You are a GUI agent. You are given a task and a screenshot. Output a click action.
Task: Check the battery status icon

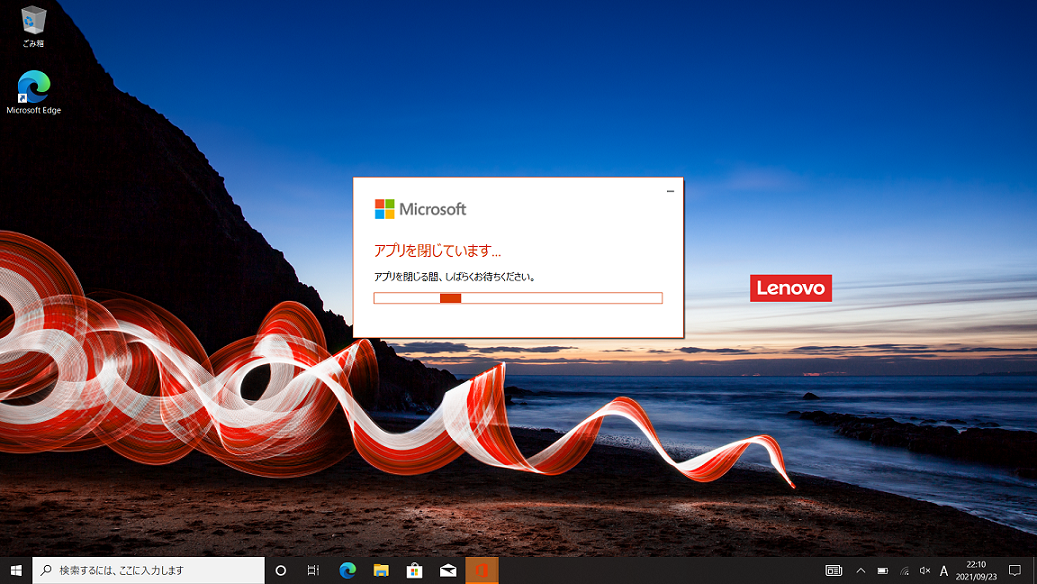coord(882,570)
